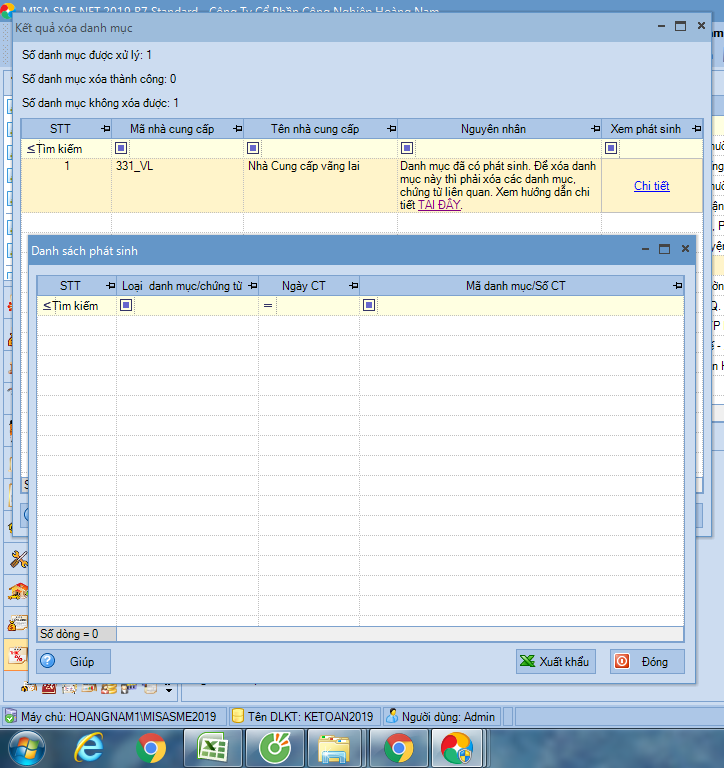Click the Giúp help button
The height and width of the screenshot is (768, 724).
point(73,661)
